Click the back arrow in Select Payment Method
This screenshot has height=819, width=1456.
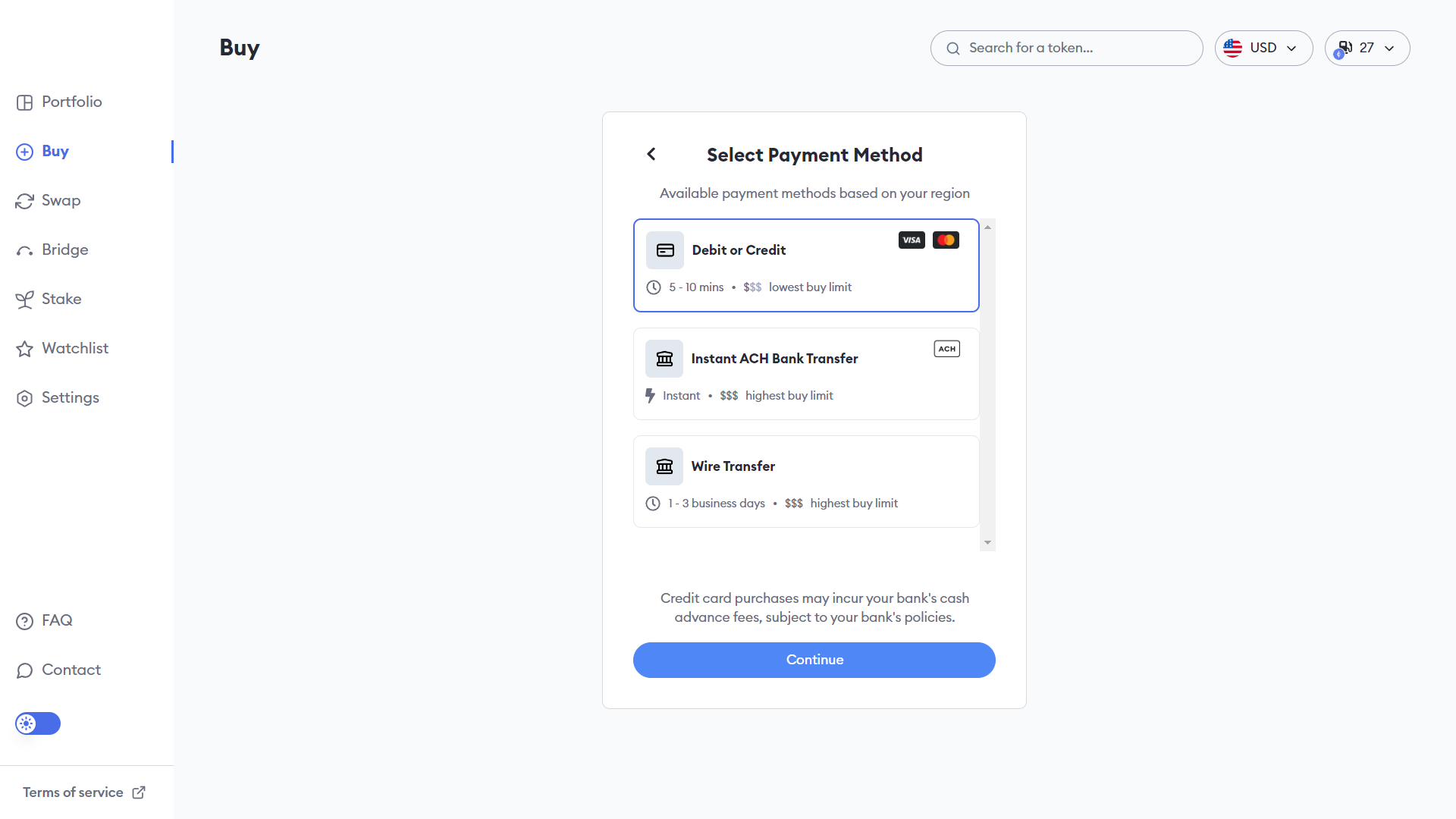coord(651,155)
